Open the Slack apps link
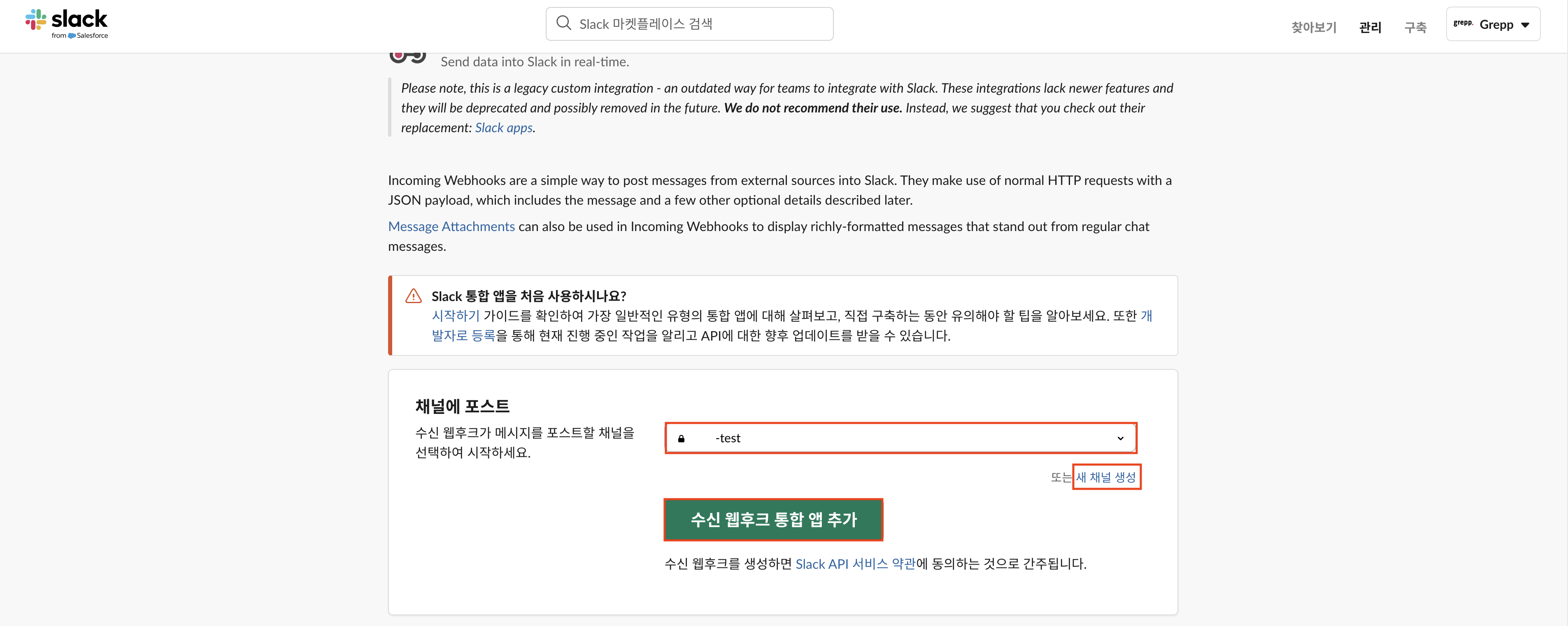 (503, 128)
